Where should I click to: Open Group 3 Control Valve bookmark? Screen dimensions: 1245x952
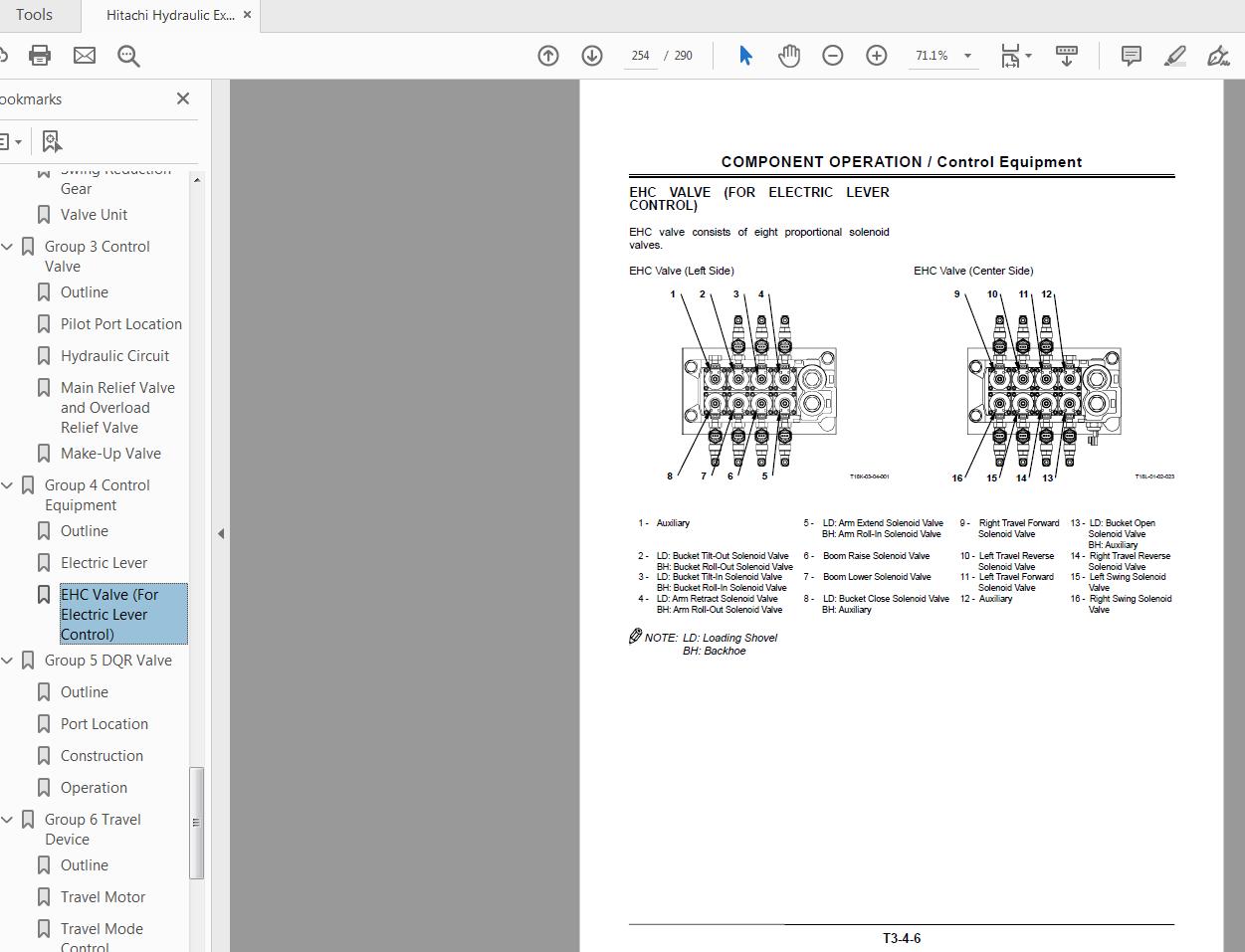(98, 257)
